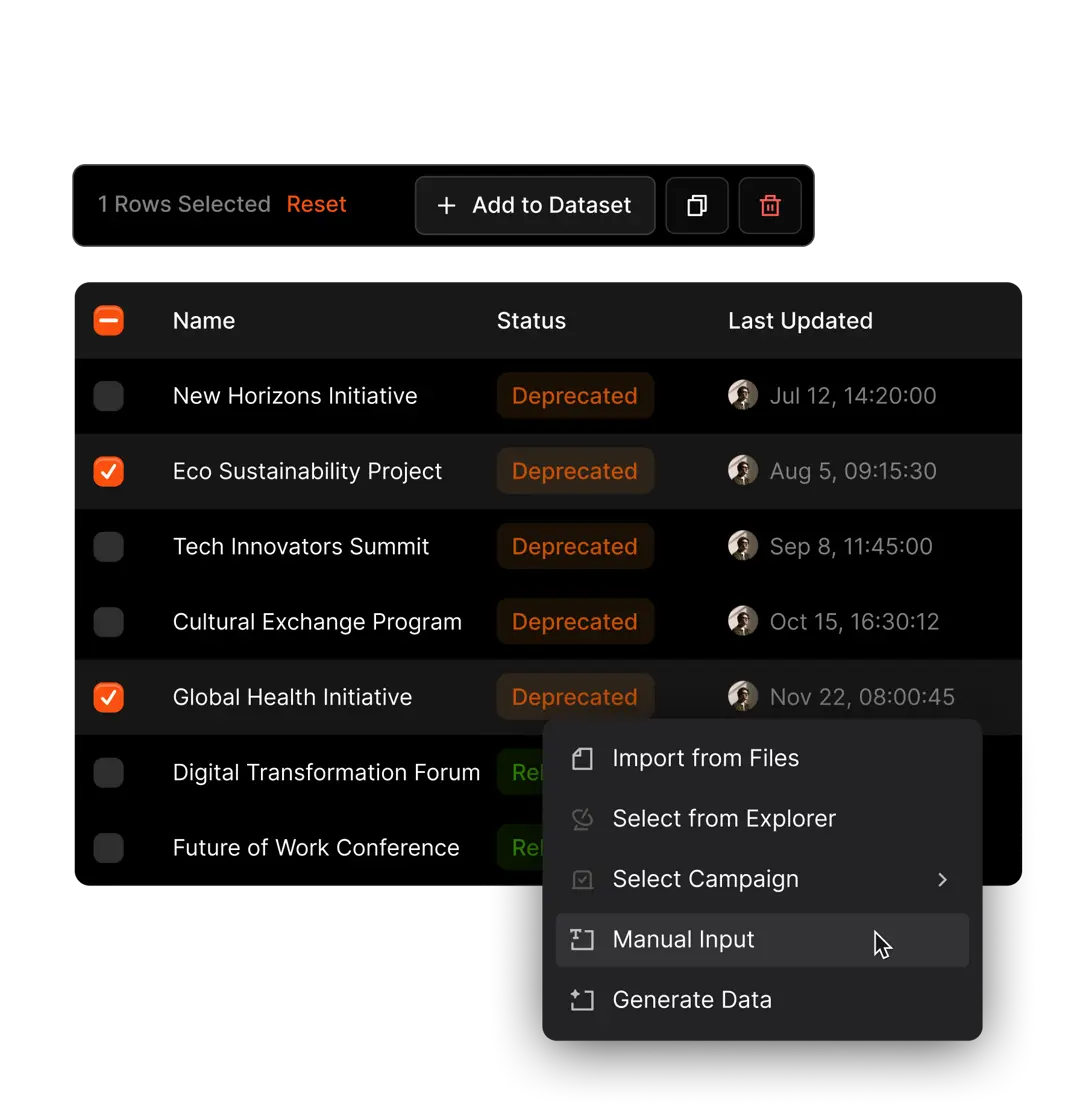This screenshot has width=1080, height=1109.
Task: Check the New Horizons Initiative checkbox
Action: point(108,396)
